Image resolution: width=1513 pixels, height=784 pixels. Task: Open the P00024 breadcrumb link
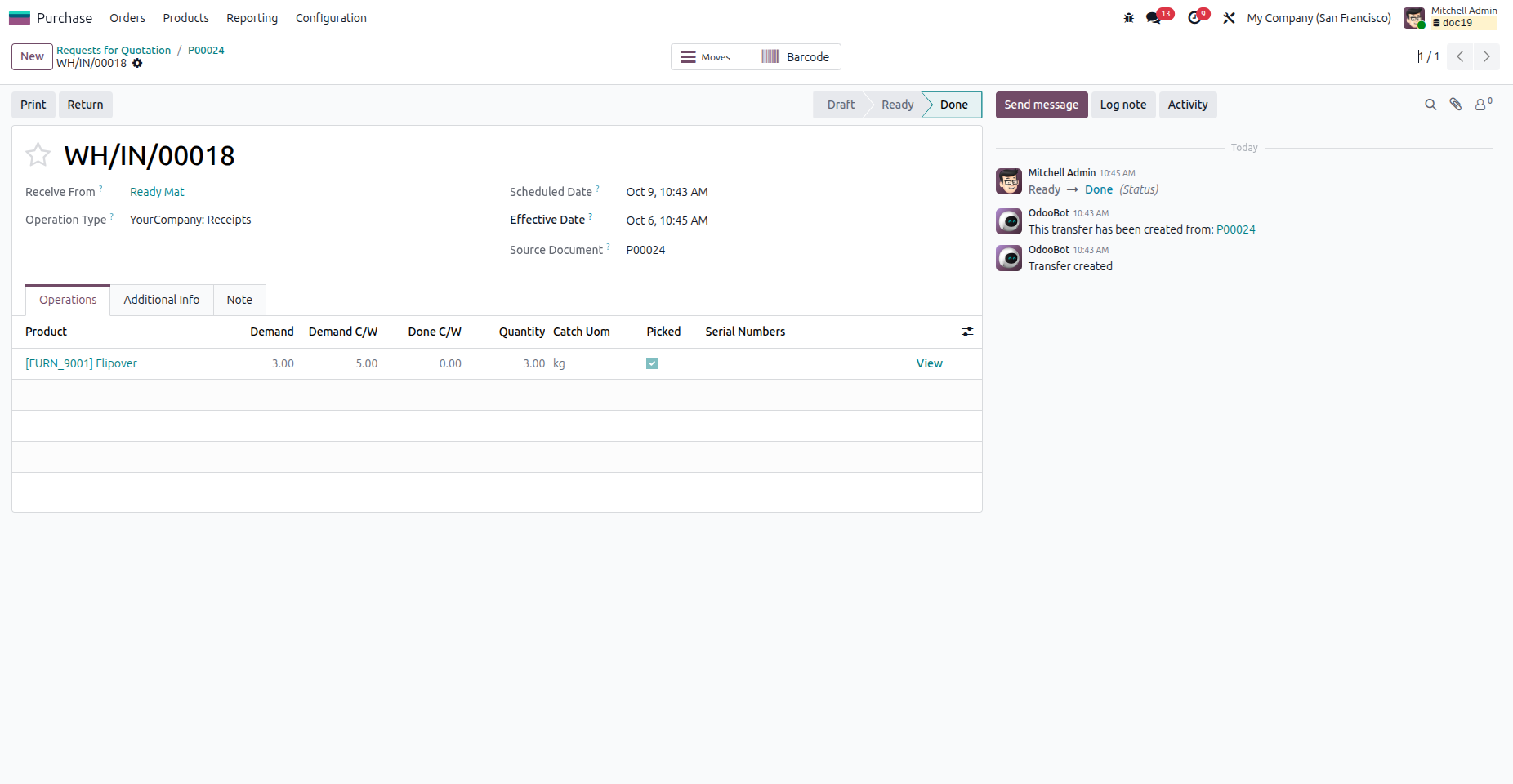click(206, 50)
